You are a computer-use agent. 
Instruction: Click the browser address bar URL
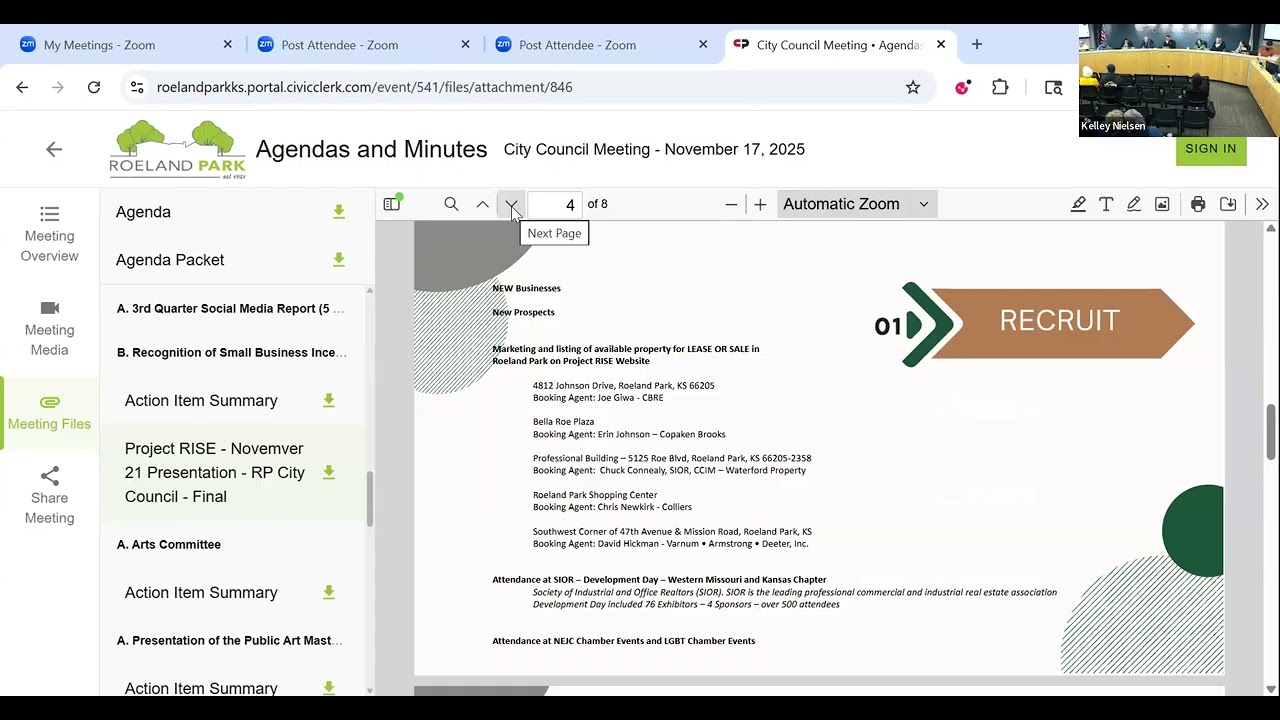pyautogui.click(x=365, y=88)
